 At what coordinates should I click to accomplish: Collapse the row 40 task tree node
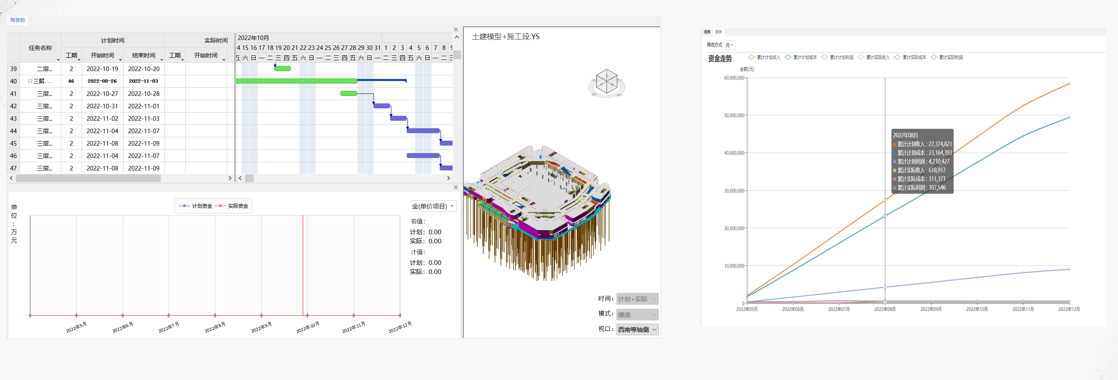pyautogui.click(x=29, y=82)
